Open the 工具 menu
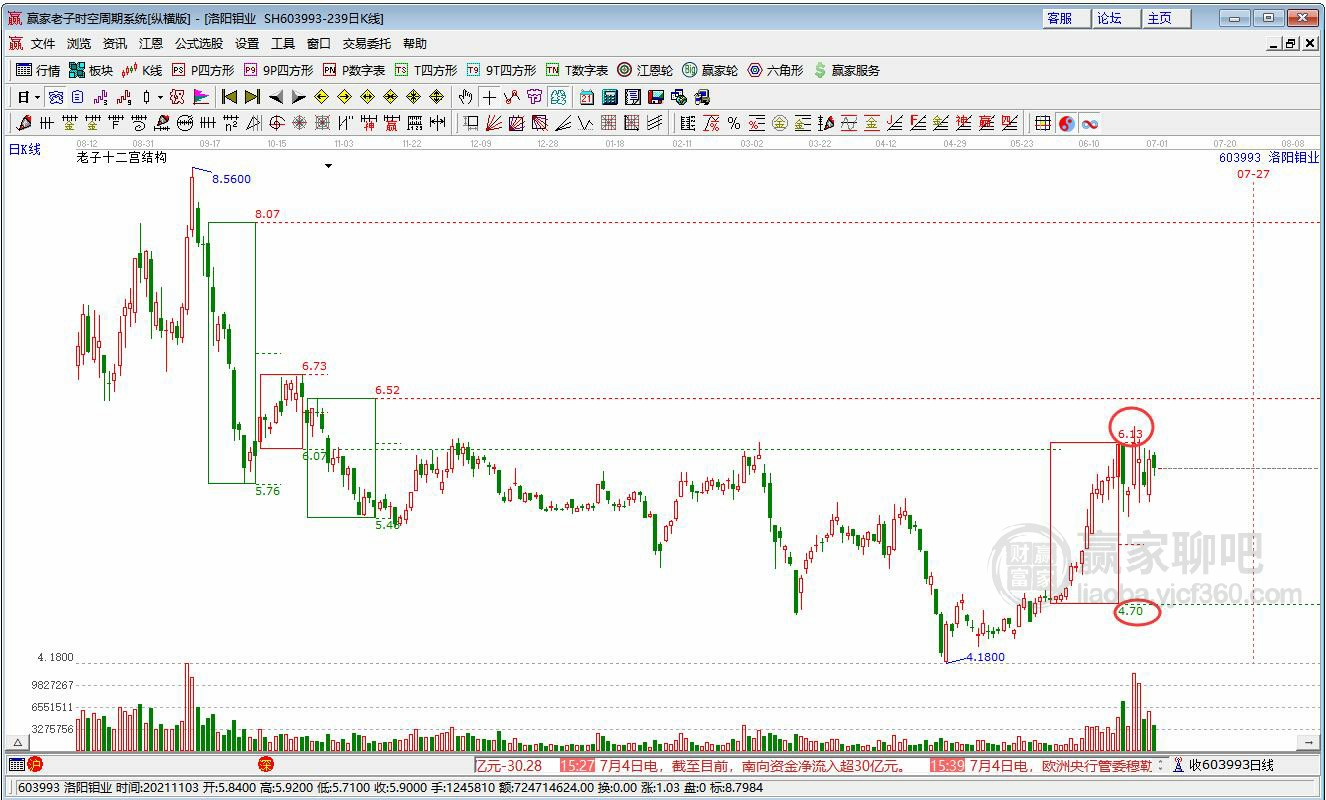Screen dimensions: 1326x800 (283, 44)
